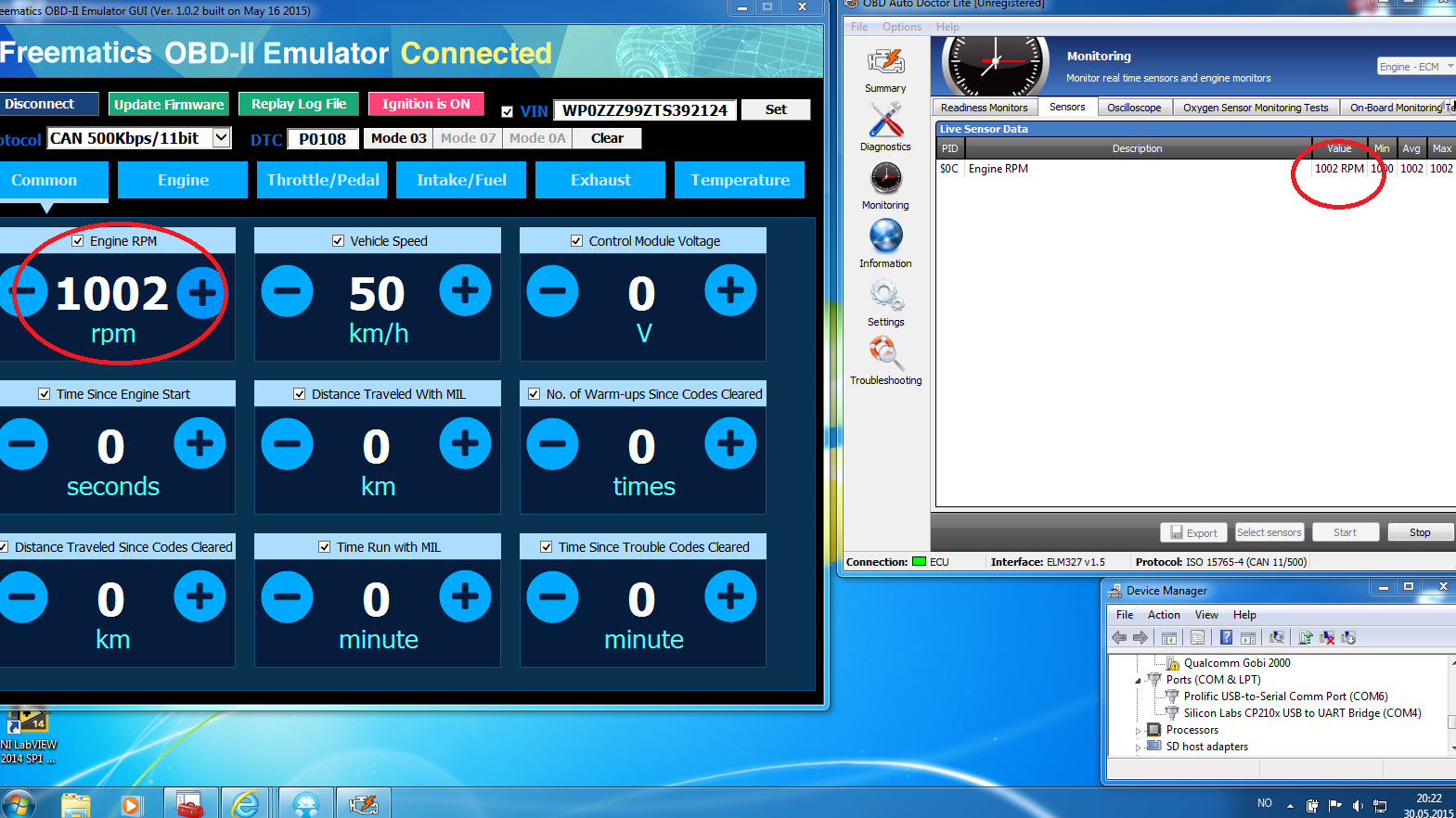The image size is (1456, 818).
Task: Open the Exhaust tab
Action: 600,180
